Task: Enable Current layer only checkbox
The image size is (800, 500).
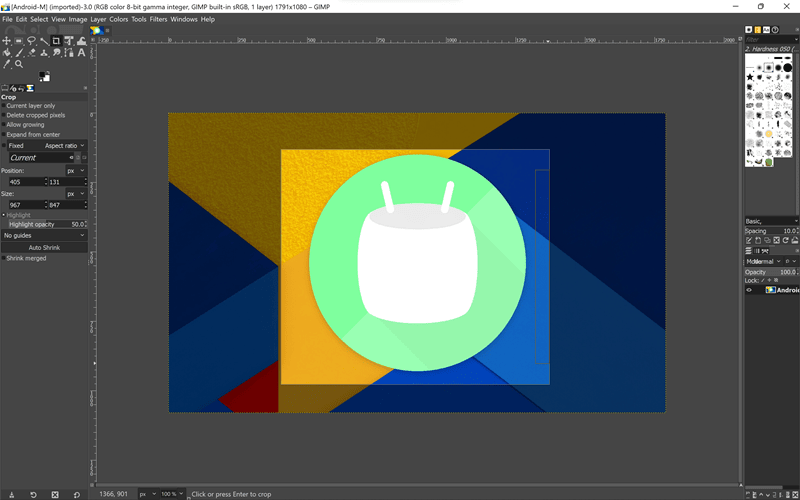Action: click(4, 106)
